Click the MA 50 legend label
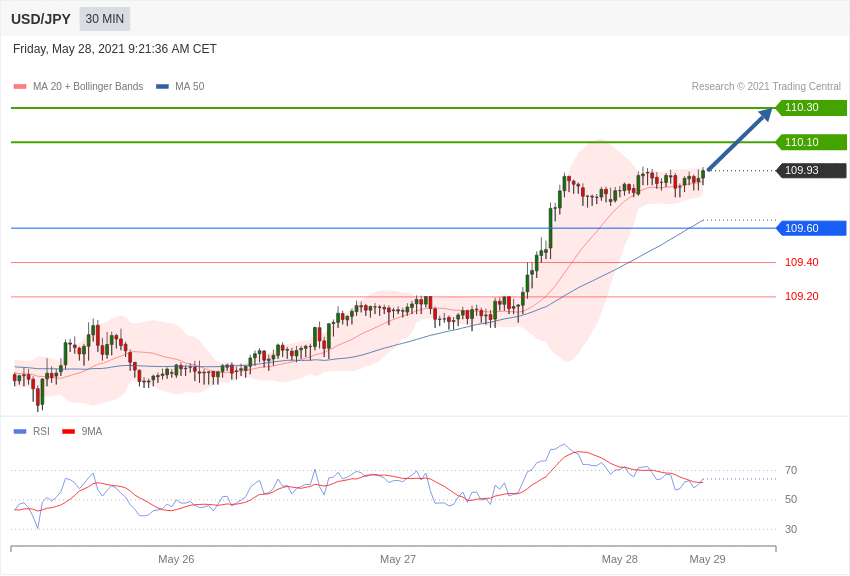Screen dimensions: 850x576 pos(190,87)
